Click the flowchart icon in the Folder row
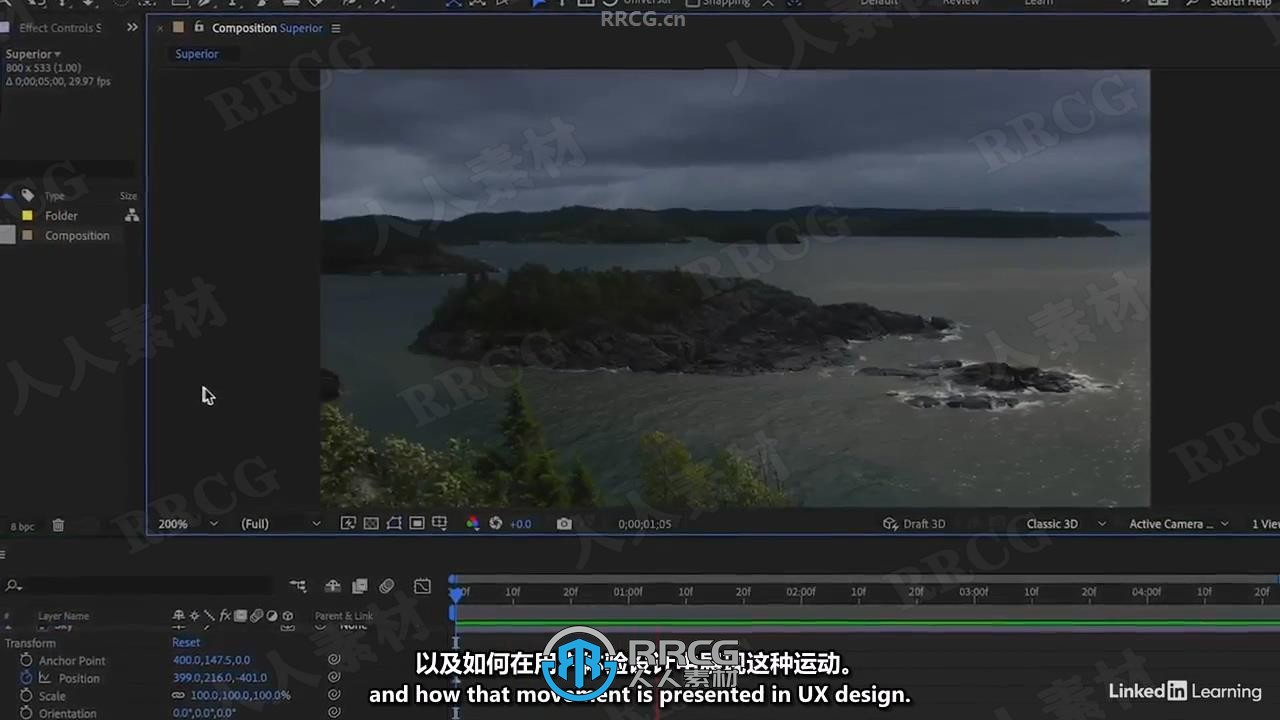This screenshot has height=720, width=1280. coord(131,215)
